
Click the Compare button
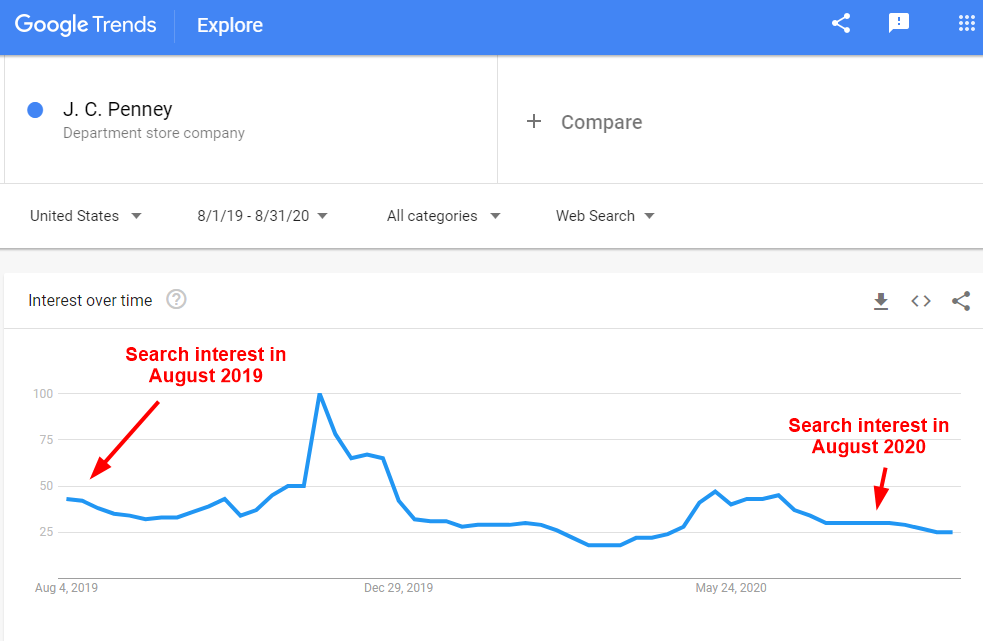pyautogui.click(x=601, y=122)
